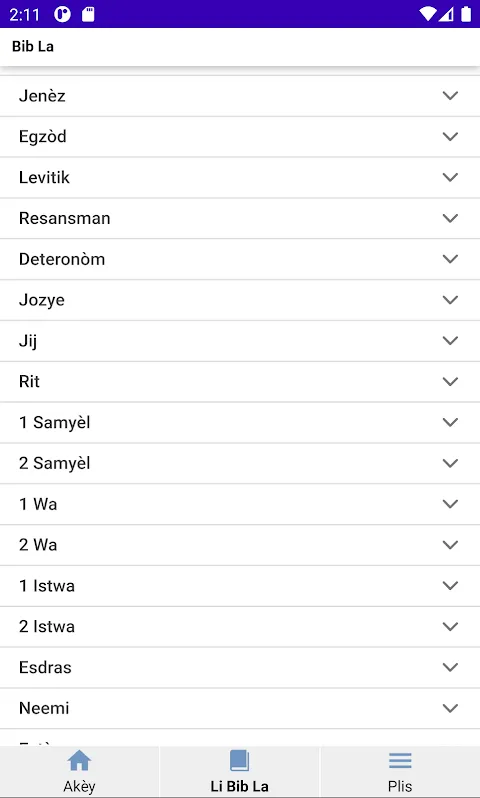480x798 pixels.
Task: Tap the SD card notification icon
Action: coord(88,15)
